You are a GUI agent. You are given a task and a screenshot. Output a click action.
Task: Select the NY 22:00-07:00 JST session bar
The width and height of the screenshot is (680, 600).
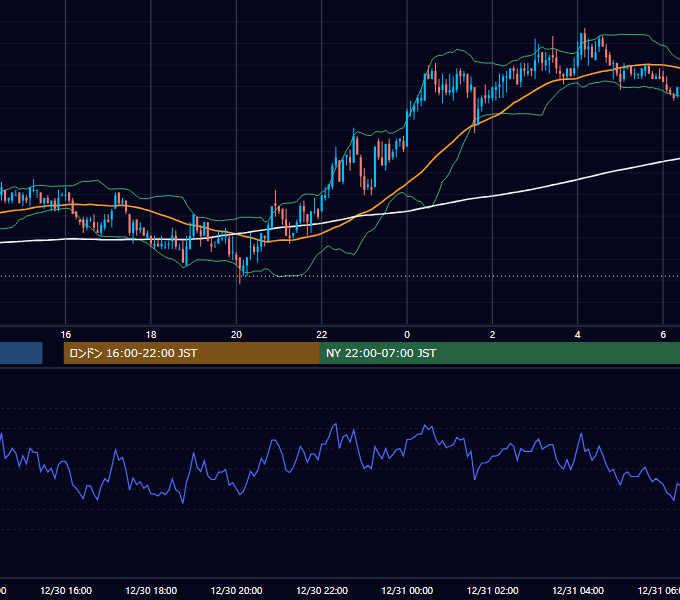[x=500, y=353]
